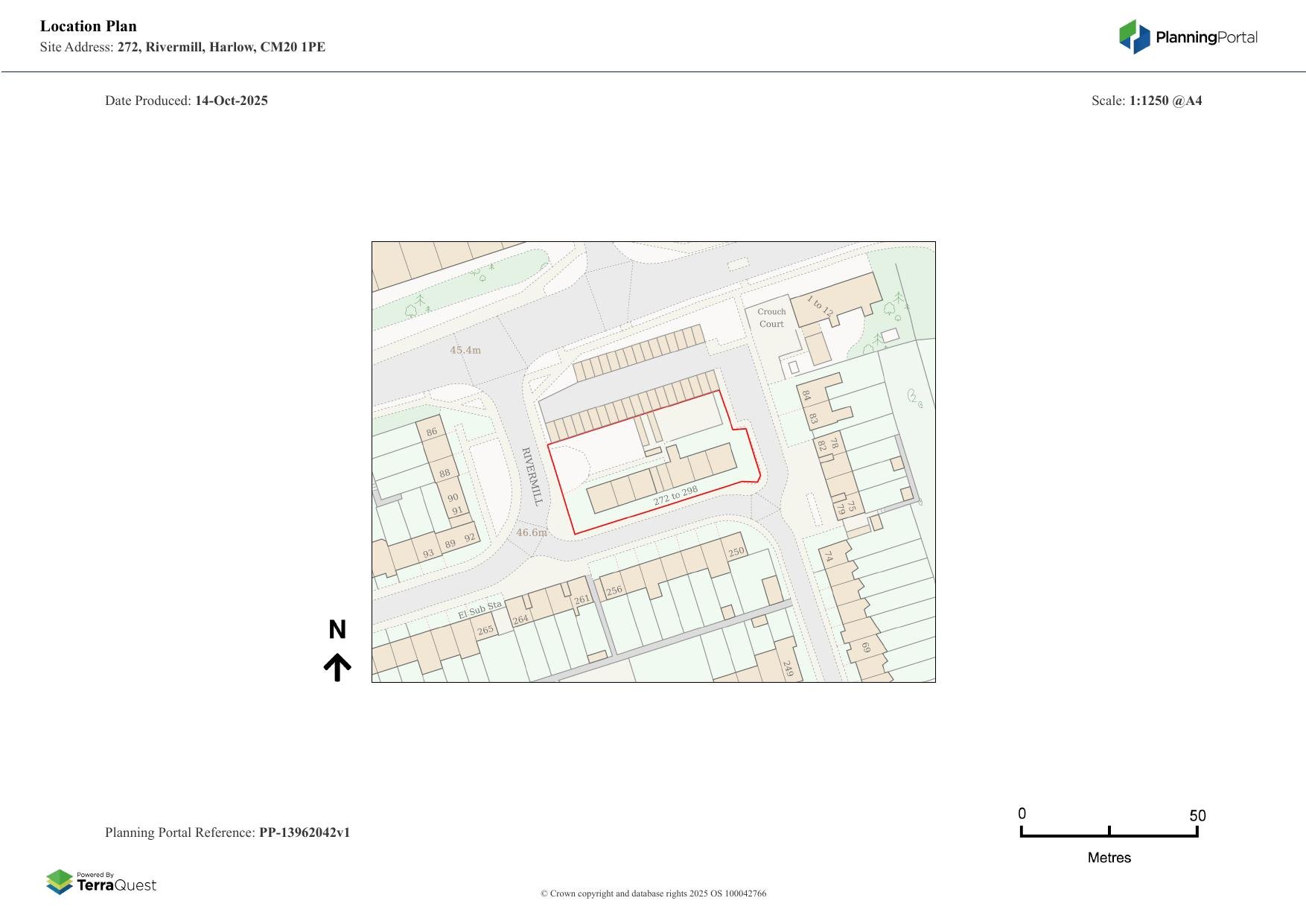Click the Site Address header line
1306x924 pixels.
click(x=182, y=46)
